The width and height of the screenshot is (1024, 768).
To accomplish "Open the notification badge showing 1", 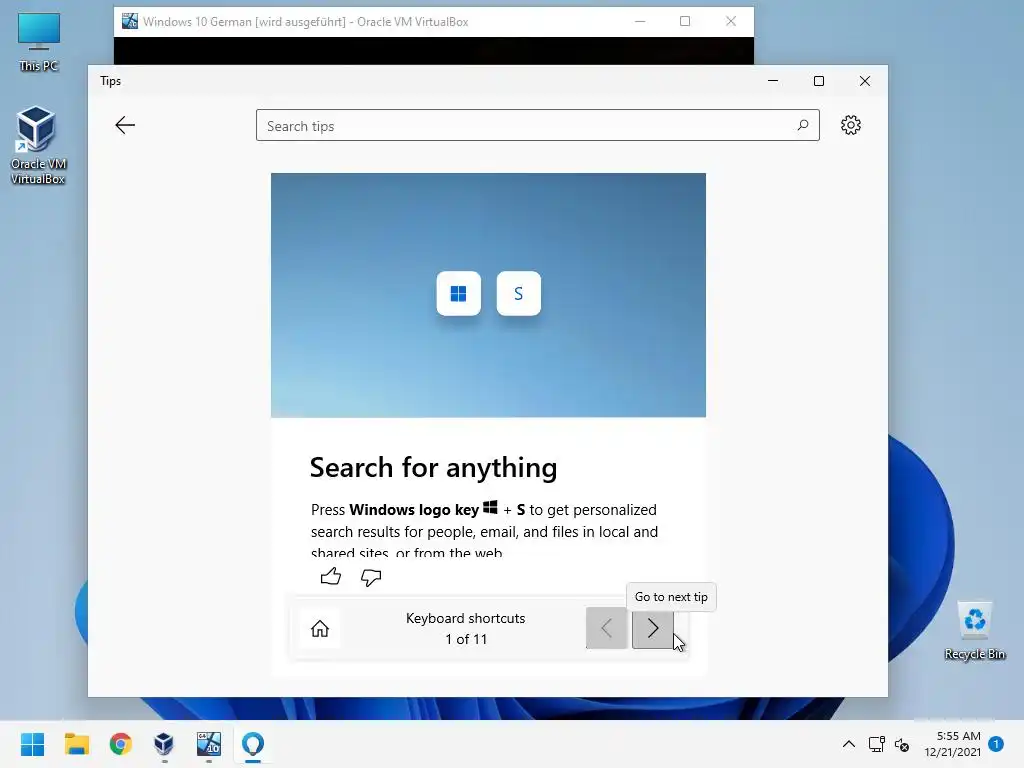I will [x=996, y=743].
